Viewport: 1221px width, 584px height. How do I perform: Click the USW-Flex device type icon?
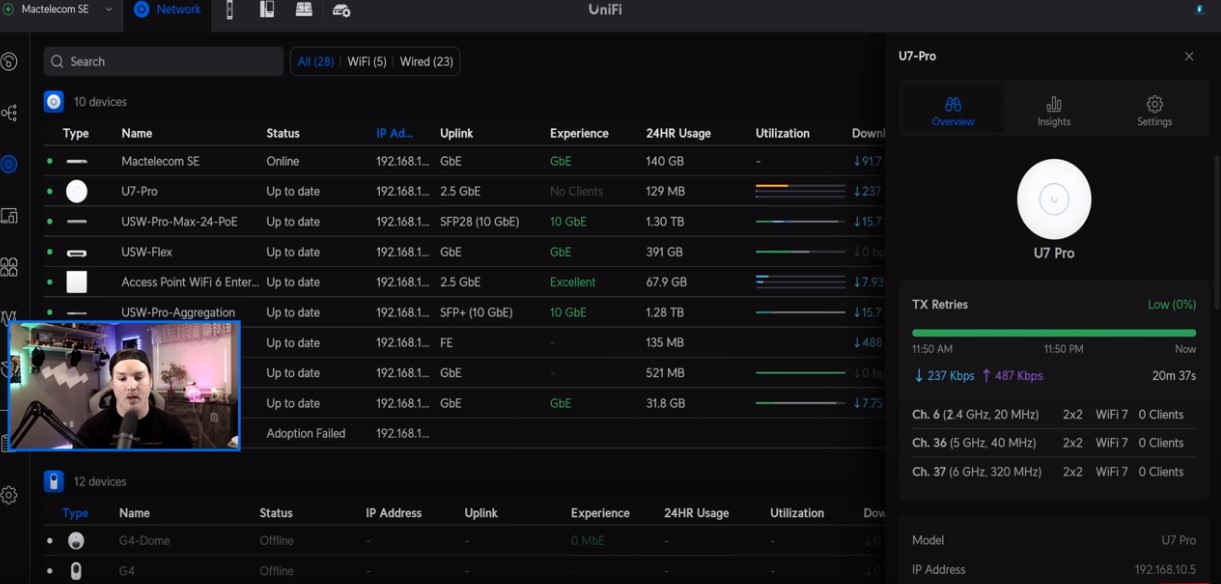[76, 252]
